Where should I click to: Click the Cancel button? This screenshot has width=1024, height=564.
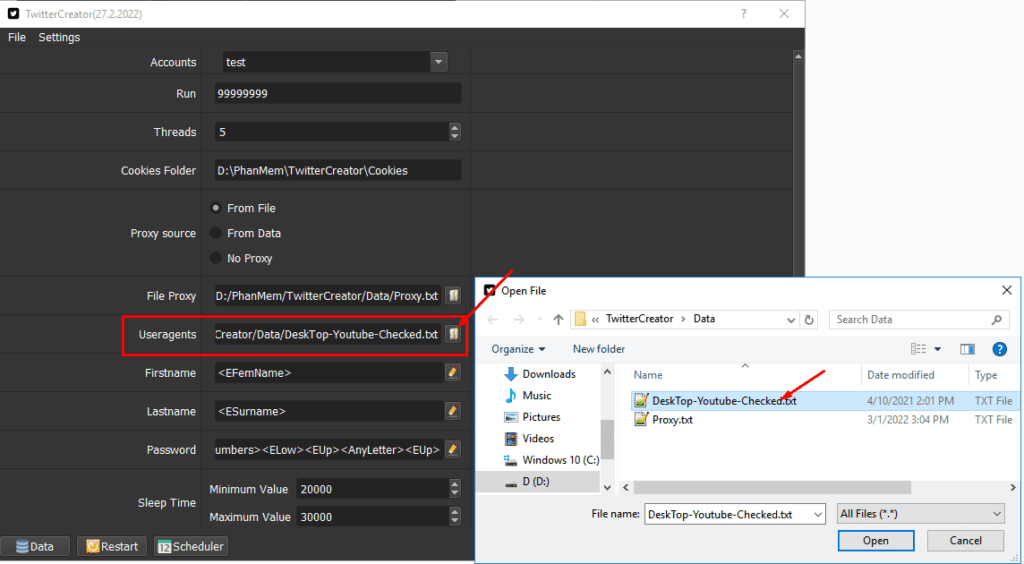[x=965, y=540]
